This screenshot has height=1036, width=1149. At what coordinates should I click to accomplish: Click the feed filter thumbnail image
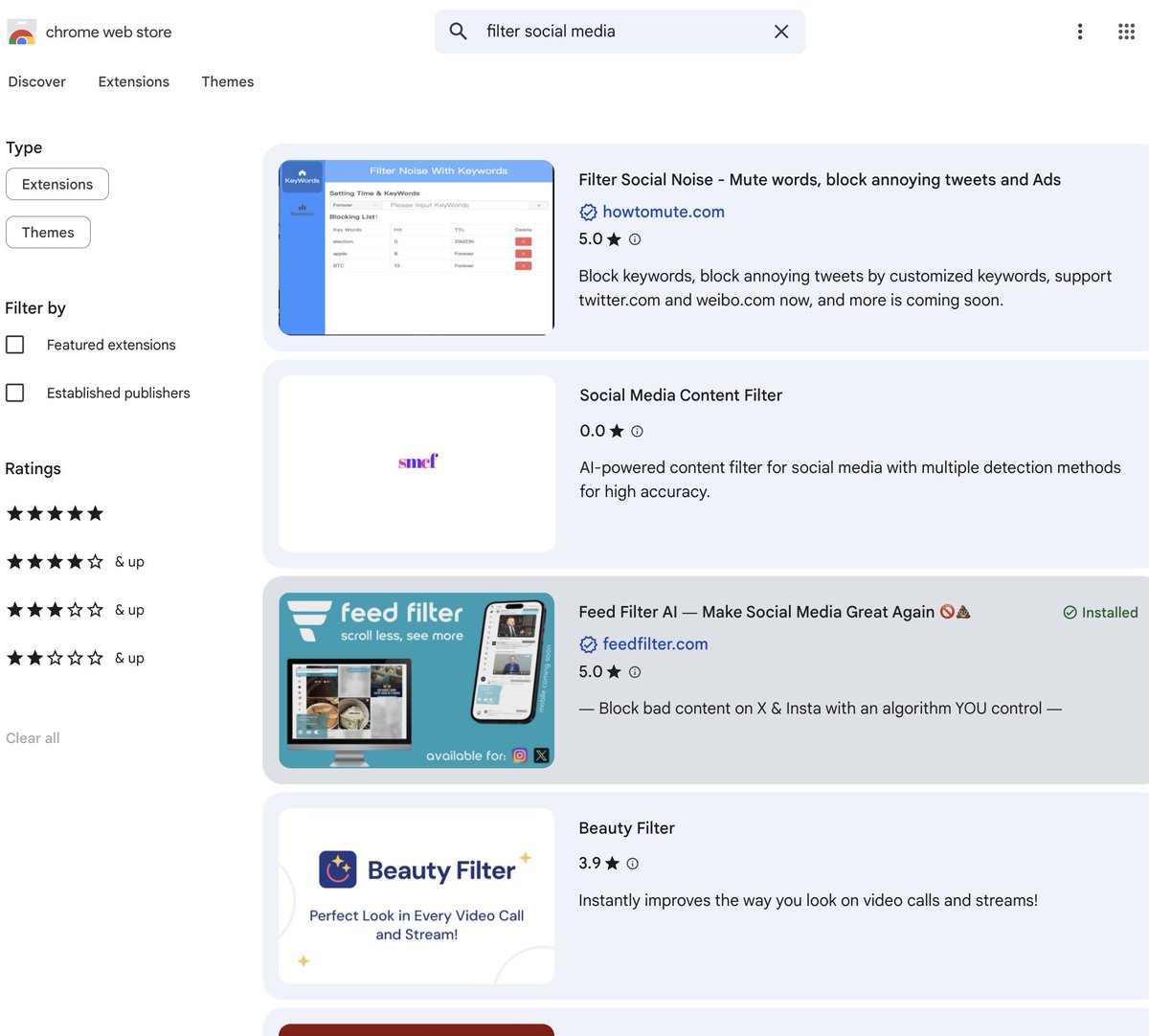point(417,680)
